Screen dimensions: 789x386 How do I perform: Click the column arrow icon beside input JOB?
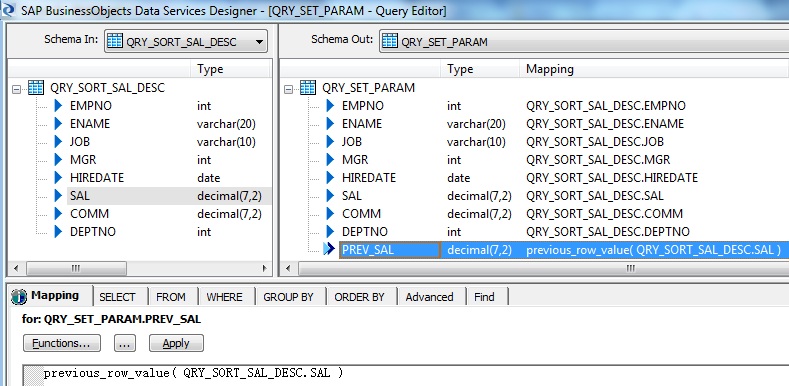[58, 142]
